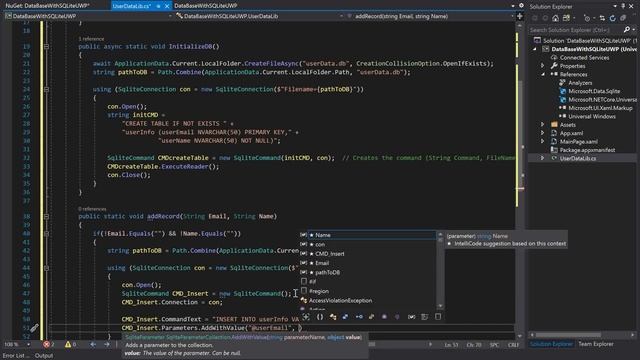Screen dimensions: 640x360
Task: Open the Error List tab at bottom
Action: [x=16, y=356]
